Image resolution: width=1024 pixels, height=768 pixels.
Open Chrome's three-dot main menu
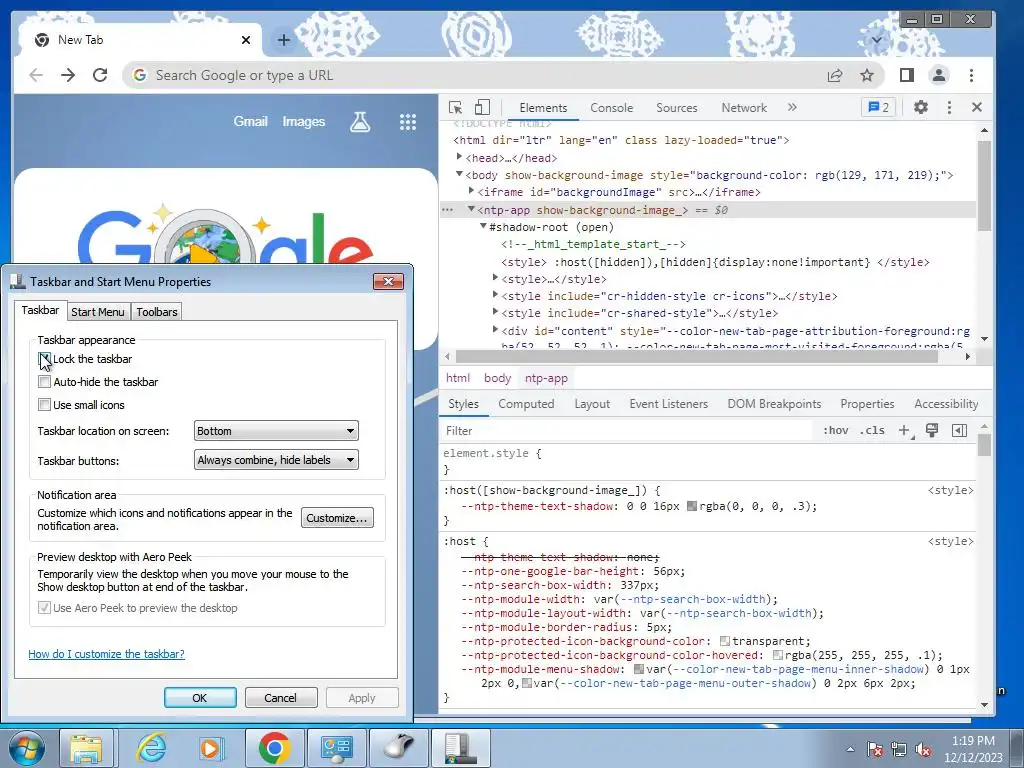pyautogui.click(x=972, y=75)
